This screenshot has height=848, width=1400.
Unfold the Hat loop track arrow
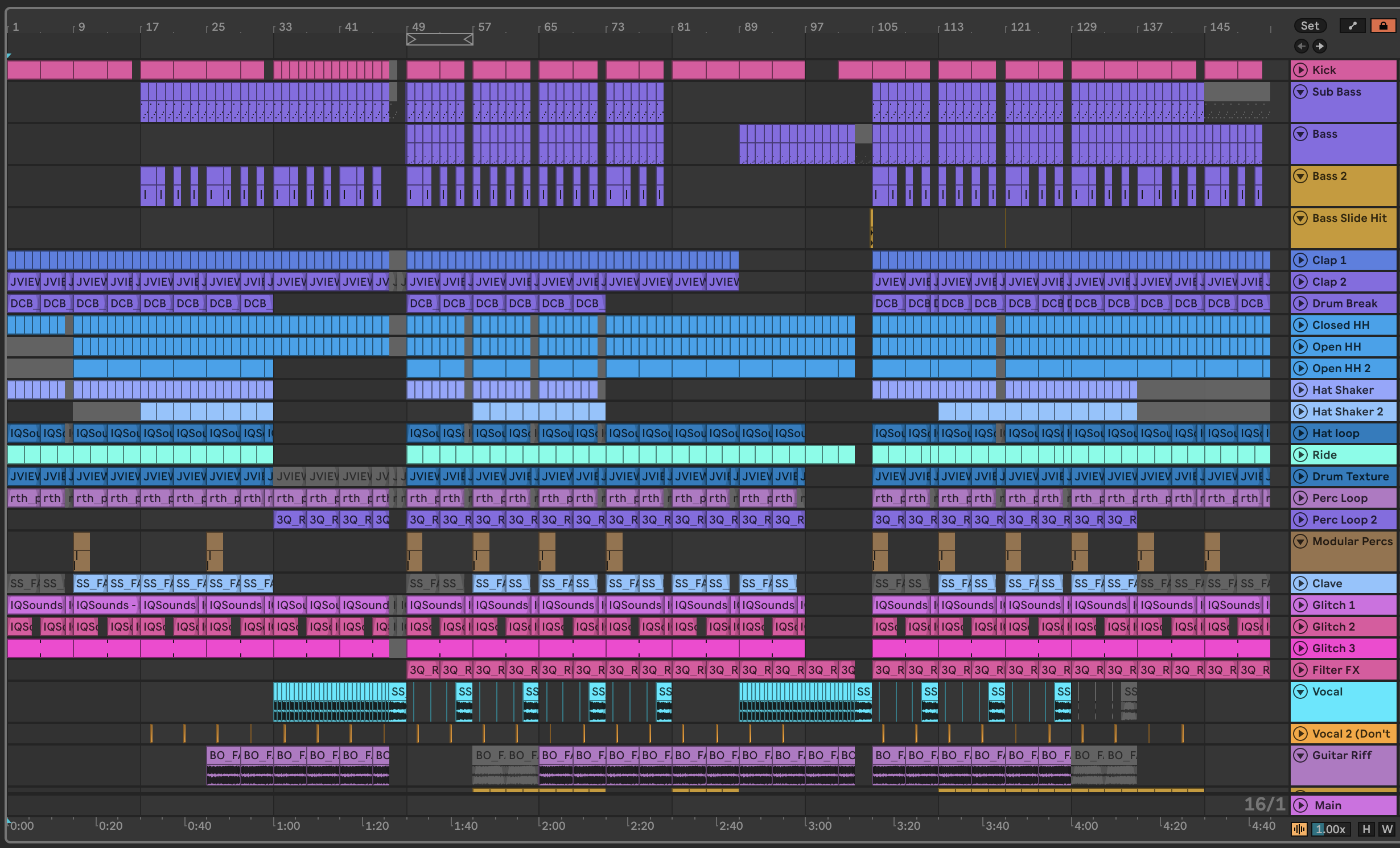pos(1300,433)
